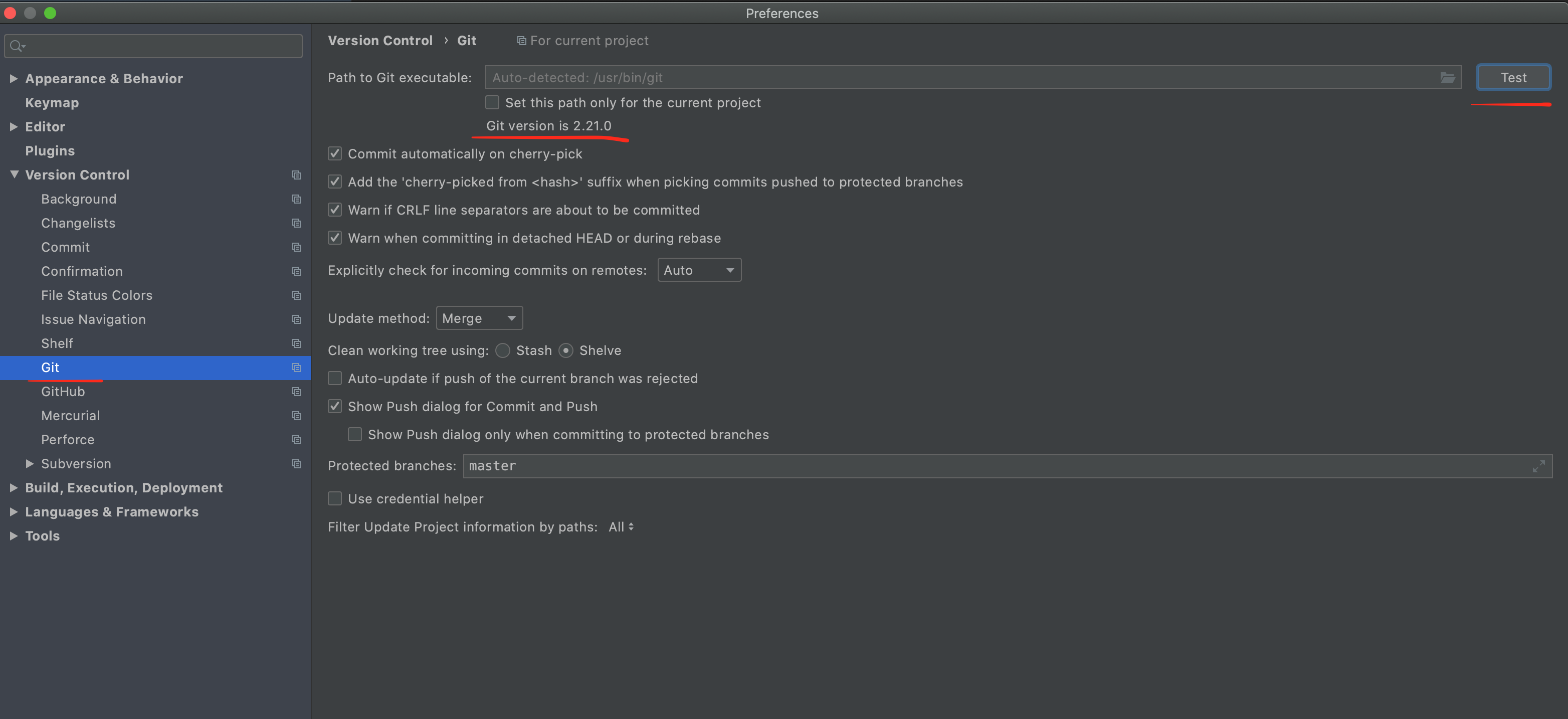Screen dimensions: 1568x719
Task: Click the search magnifier icon in settings search box
Action: click(17, 46)
